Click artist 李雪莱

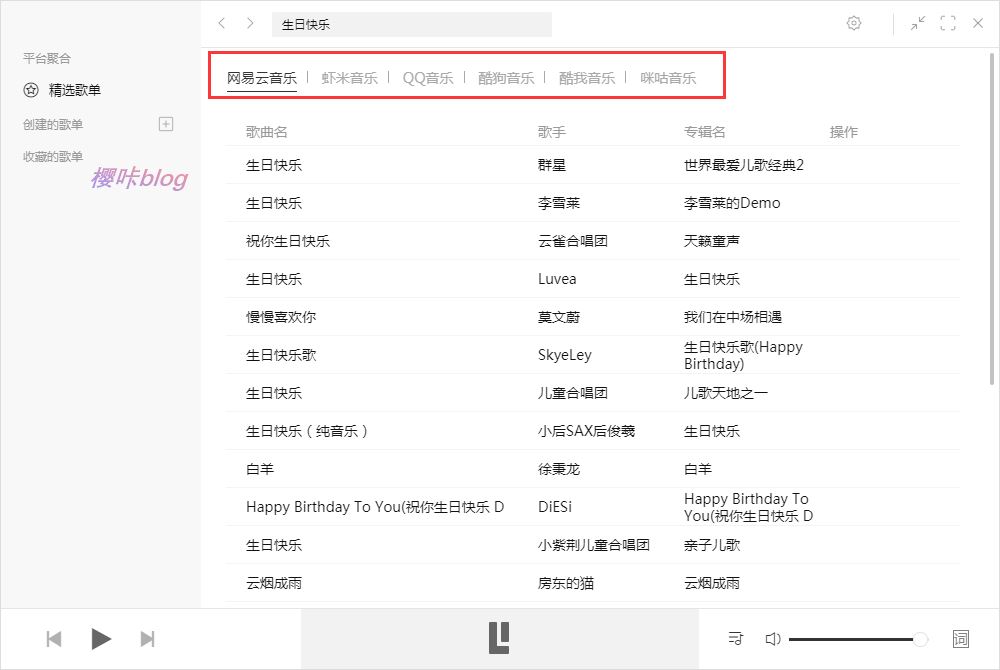(559, 203)
